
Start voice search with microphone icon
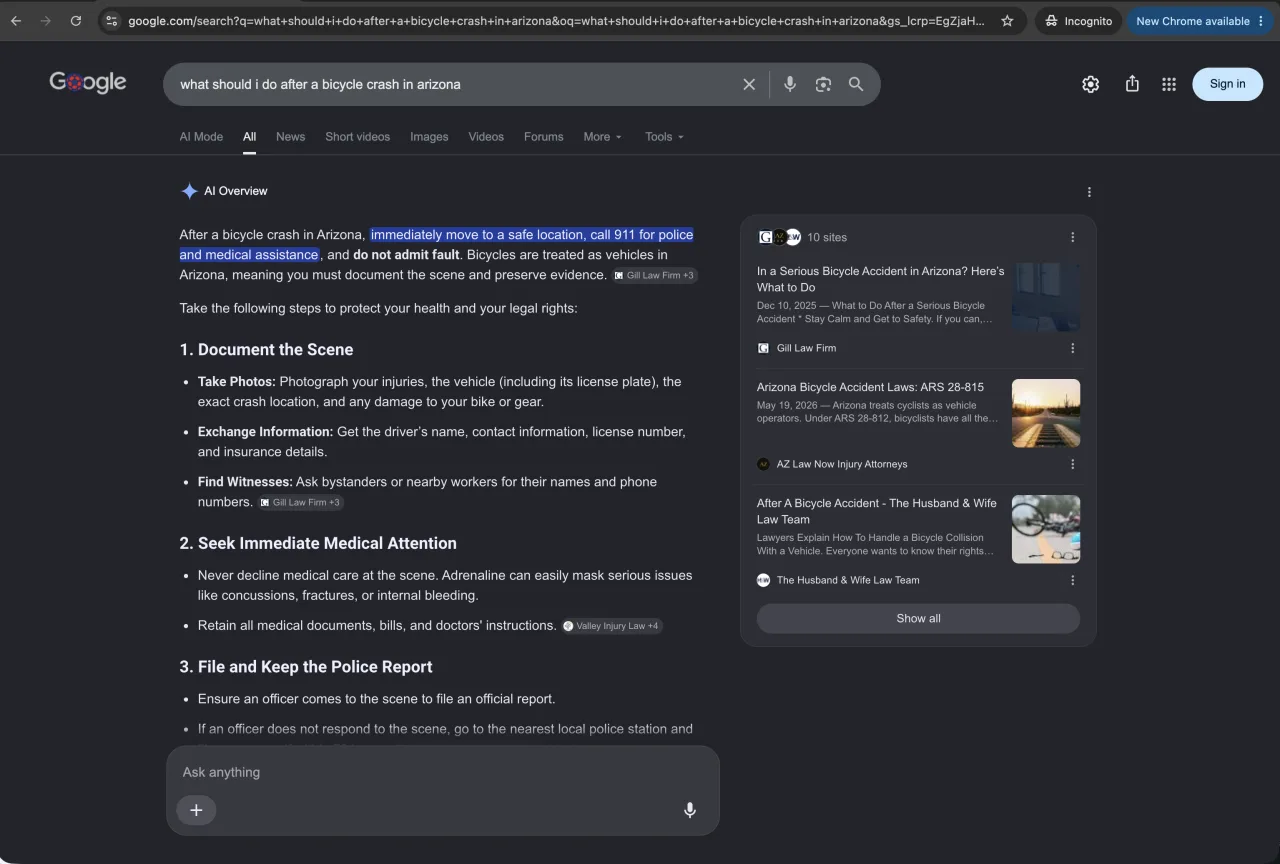tap(790, 85)
